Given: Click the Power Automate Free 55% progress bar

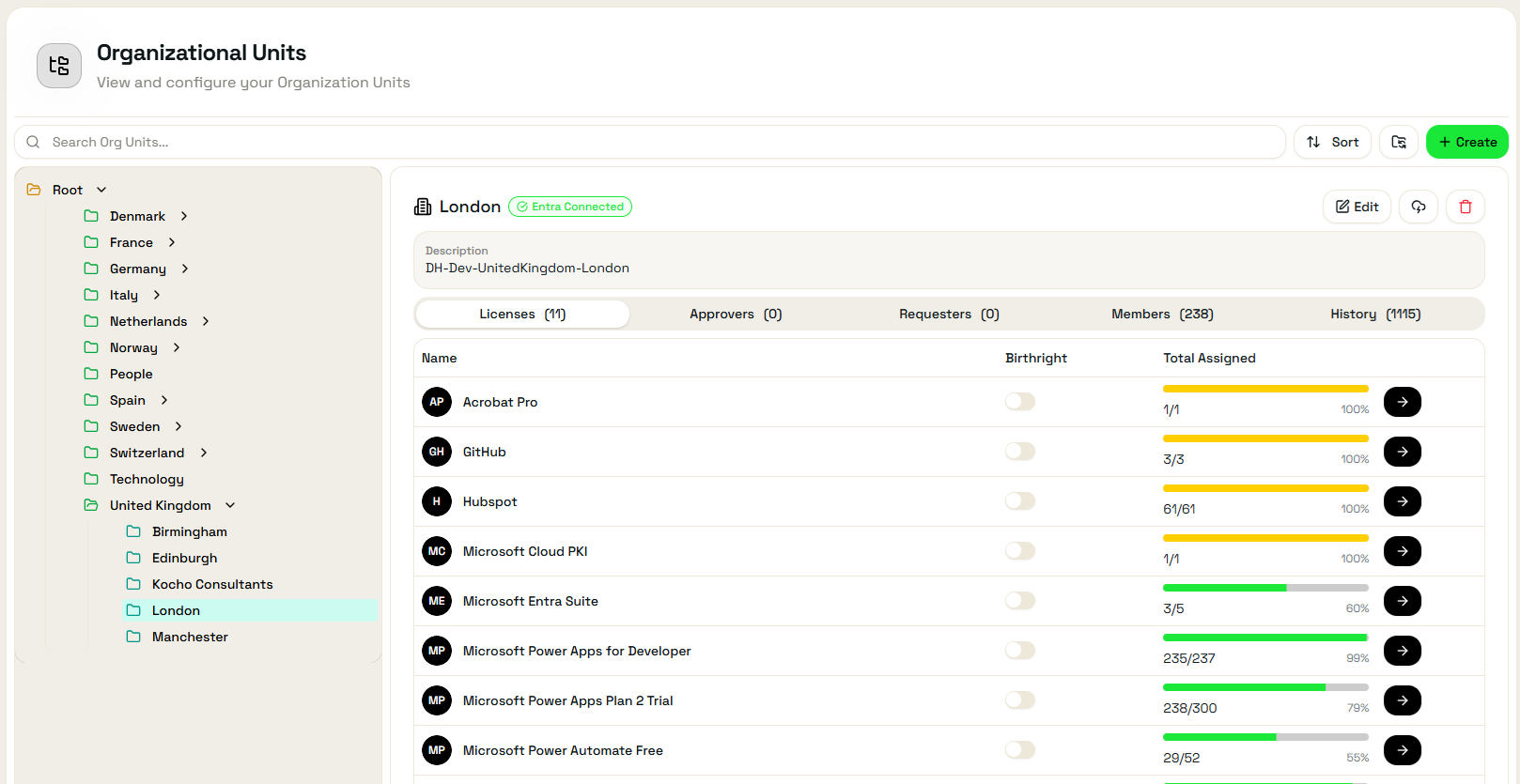Looking at the screenshot, I should (x=1265, y=737).
